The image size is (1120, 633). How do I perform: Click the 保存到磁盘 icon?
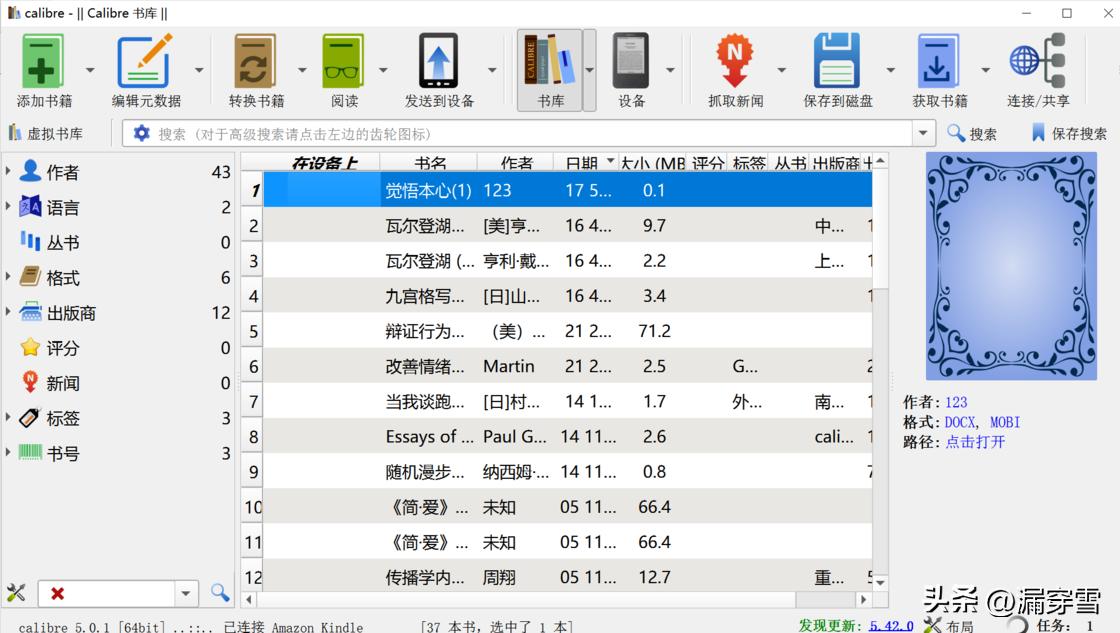coord(836,60)
